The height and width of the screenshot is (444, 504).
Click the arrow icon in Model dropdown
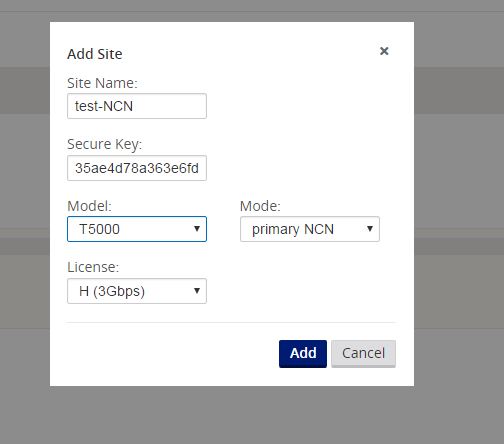(x=197, y=229)
